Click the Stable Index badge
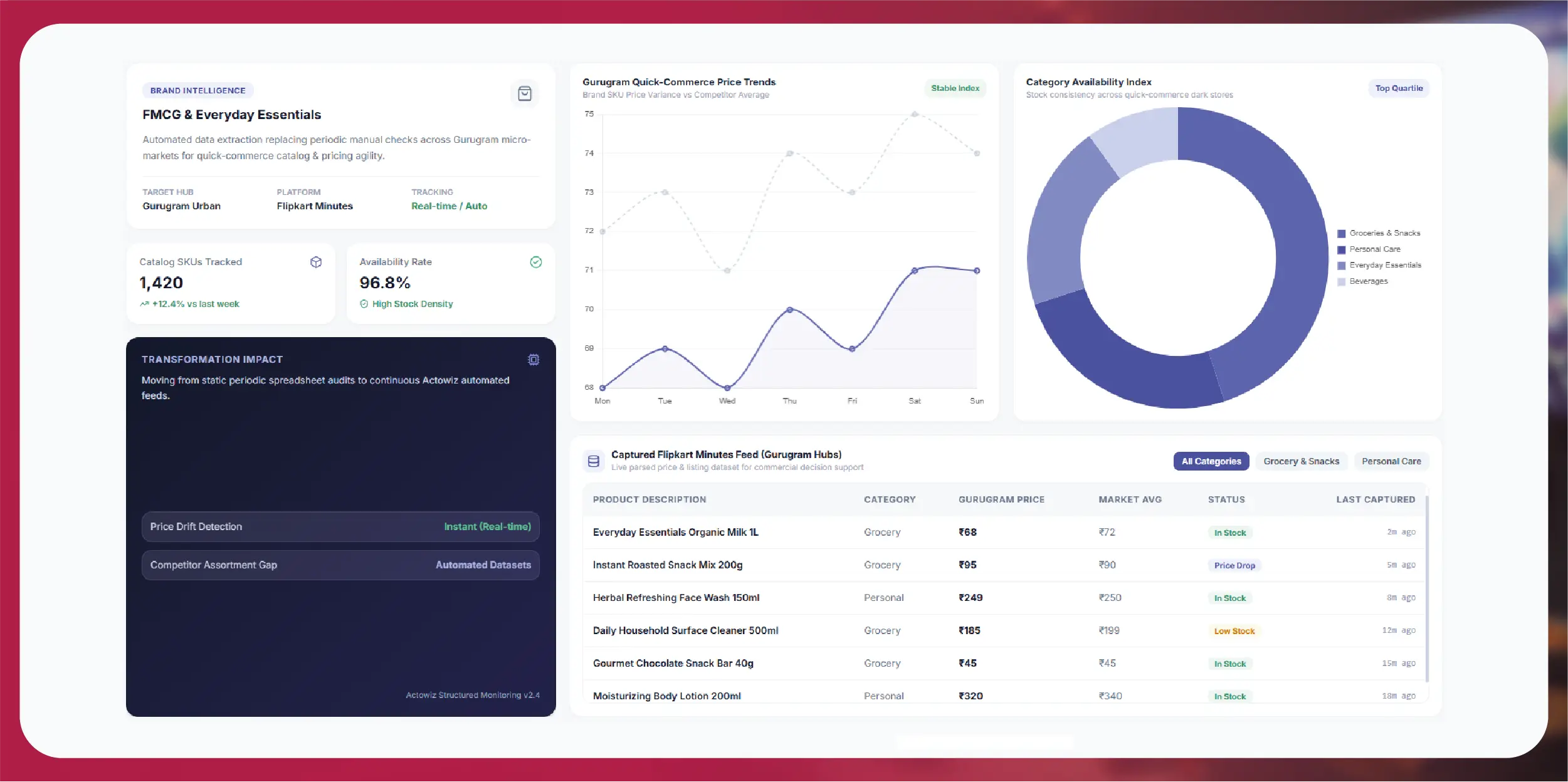1568x782 pixels. (955, 88)
